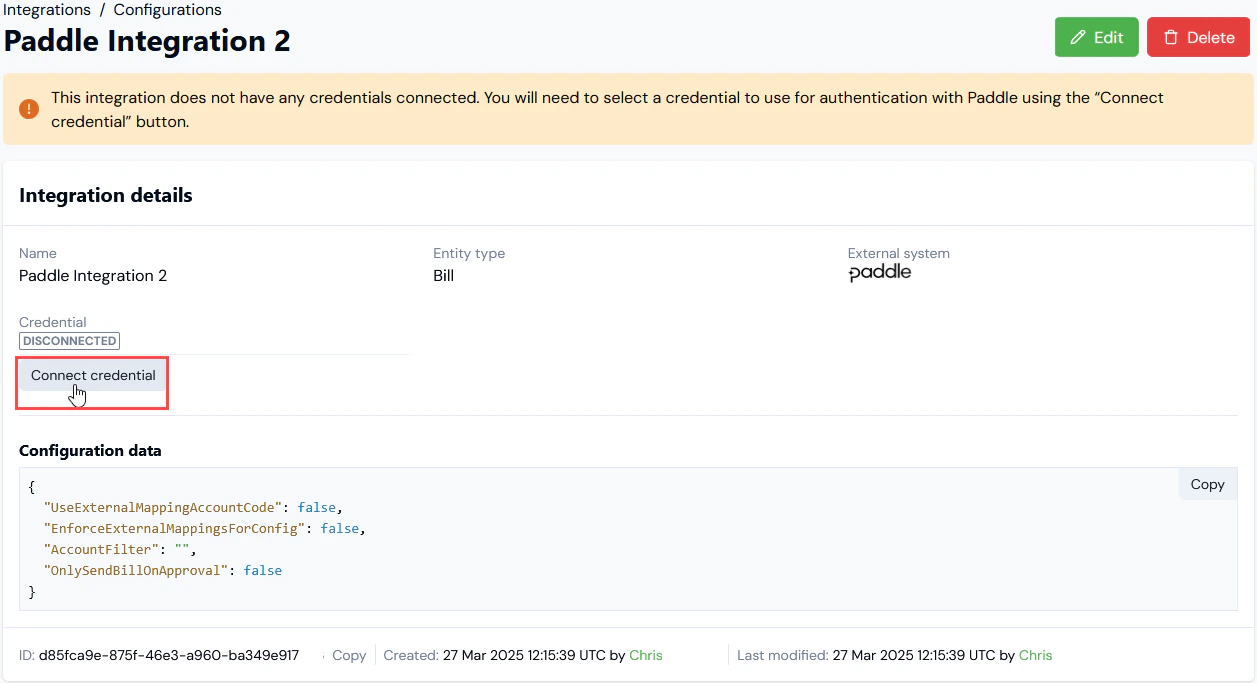
Task: Click the Paddle logo under External system
Action: point(879,273)
